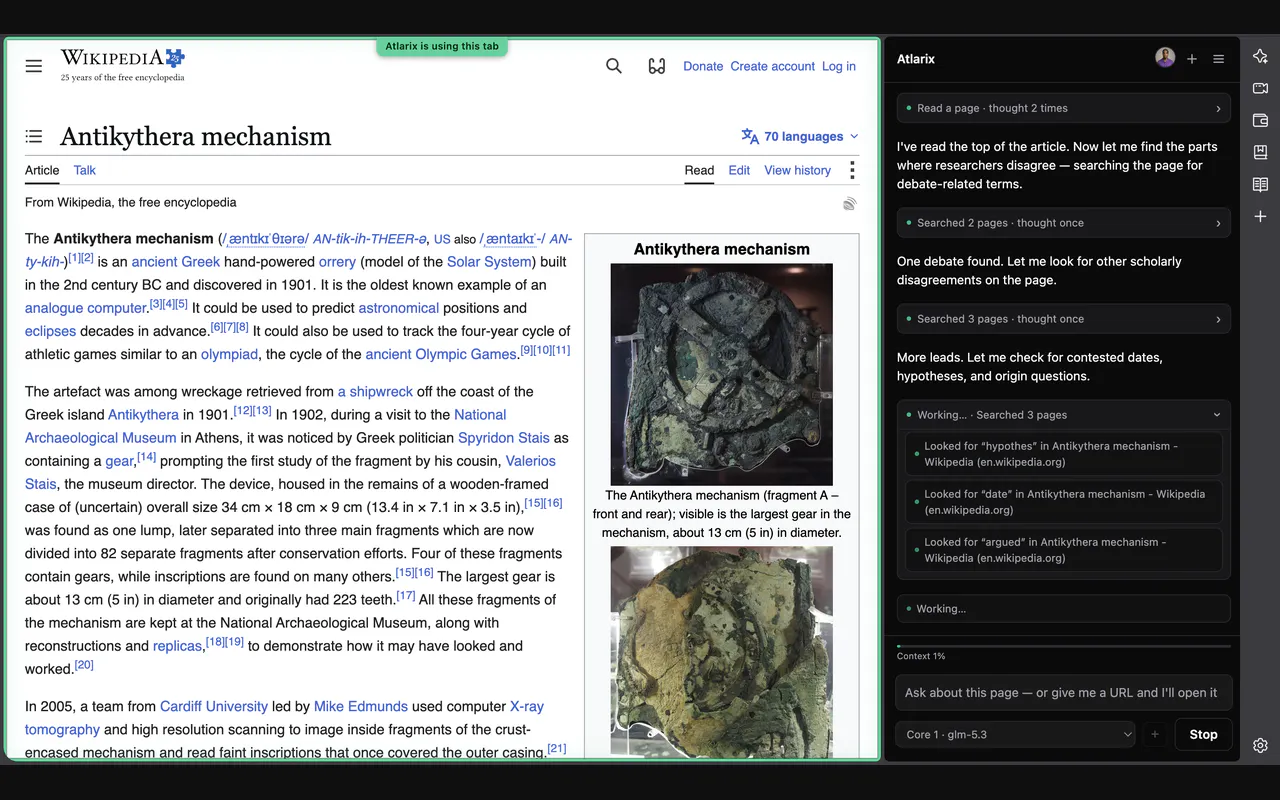
Task: Open the 'Cardiff University' link
Action: 214,706
